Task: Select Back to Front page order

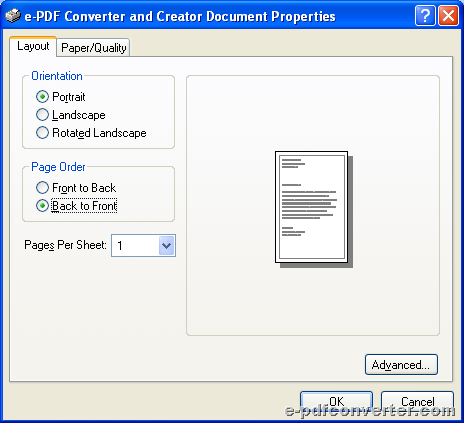Action: (x=42, y=206)
